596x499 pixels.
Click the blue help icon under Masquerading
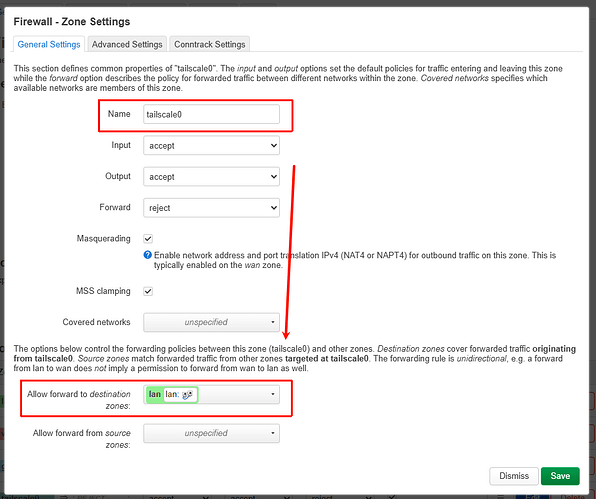[x=147, y=255]
